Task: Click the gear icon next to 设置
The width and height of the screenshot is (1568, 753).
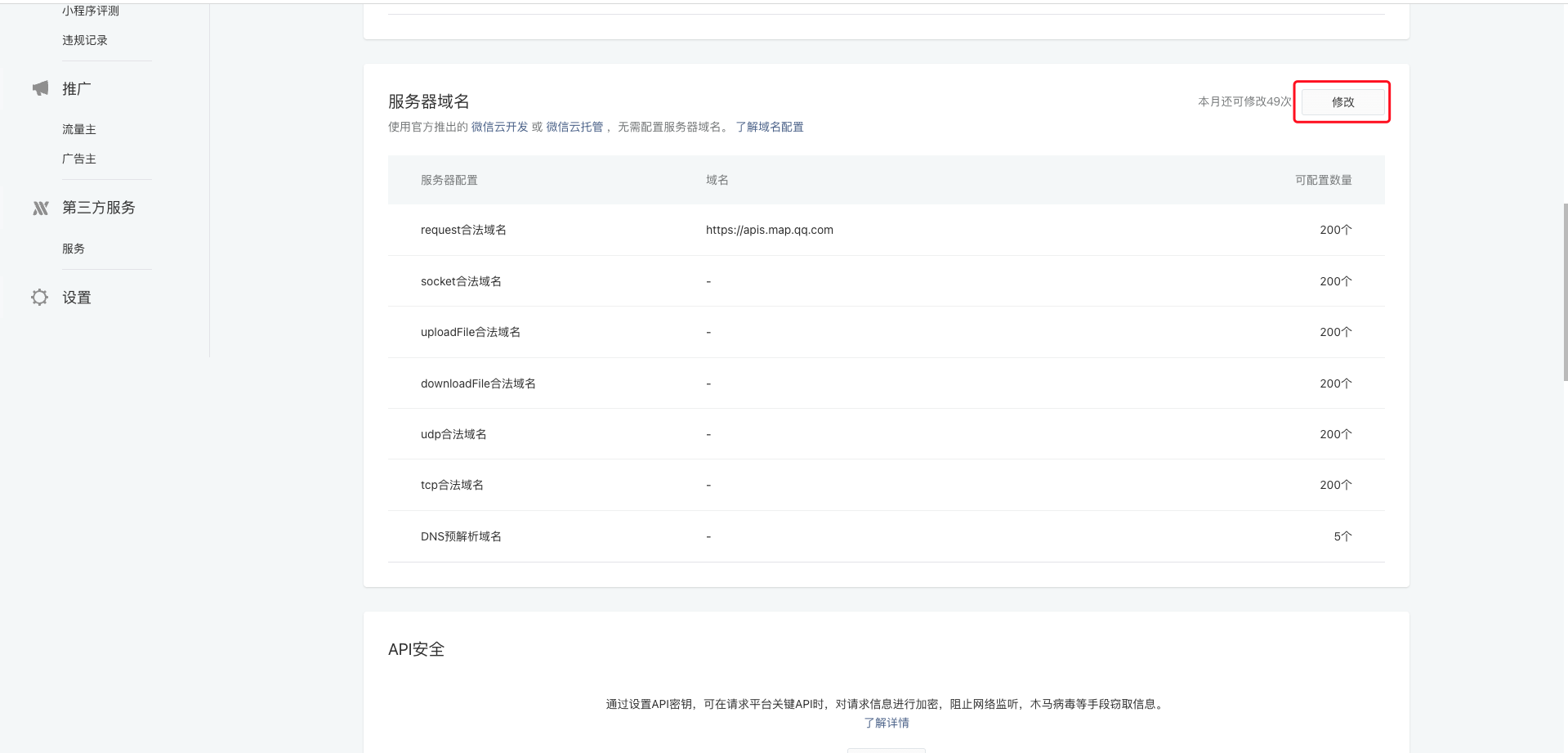Action: click(39, 298)
